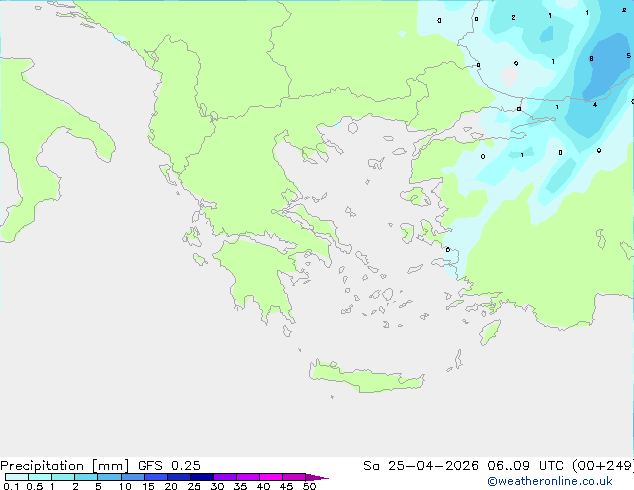634x490 pixels.
Task: Click the legend value "0.1"
Action: (11, 486)
